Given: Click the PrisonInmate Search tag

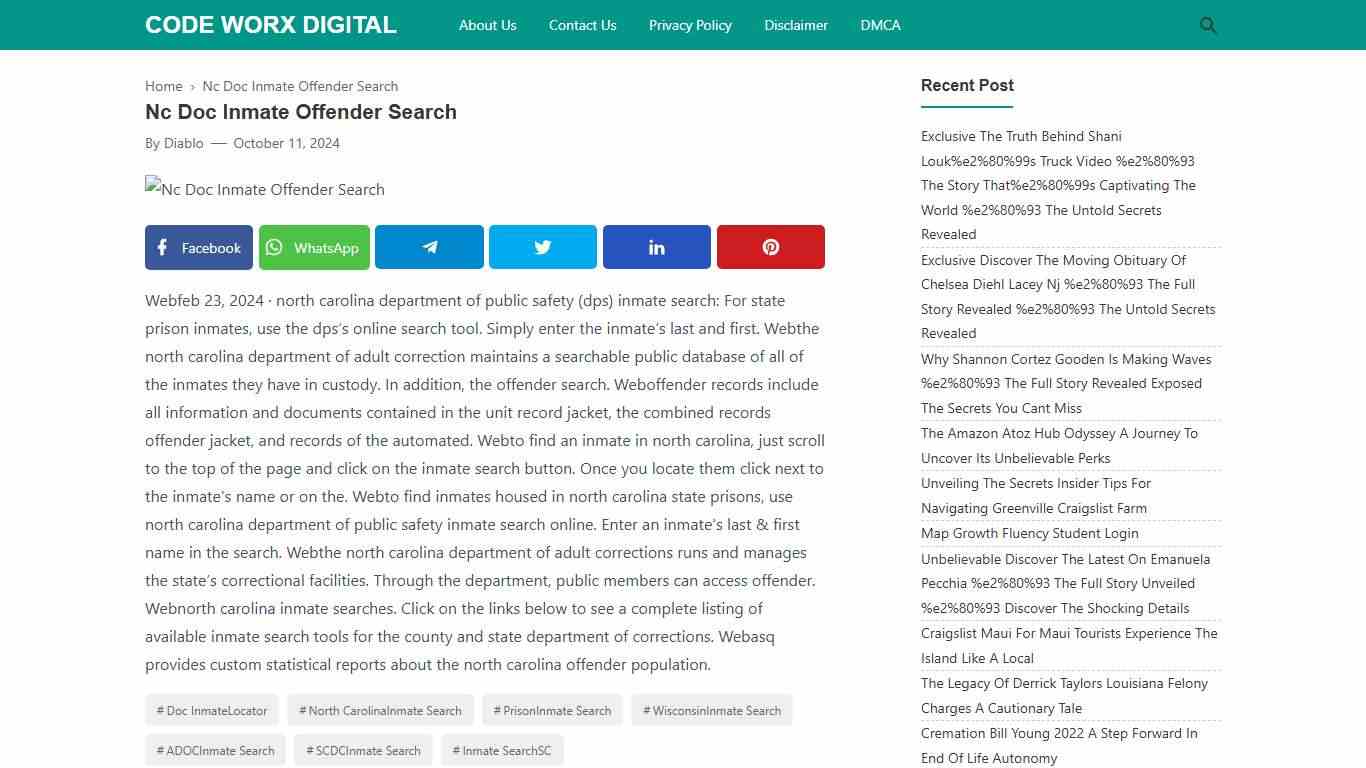Looking at the screenshot, I should coord(551,710).
